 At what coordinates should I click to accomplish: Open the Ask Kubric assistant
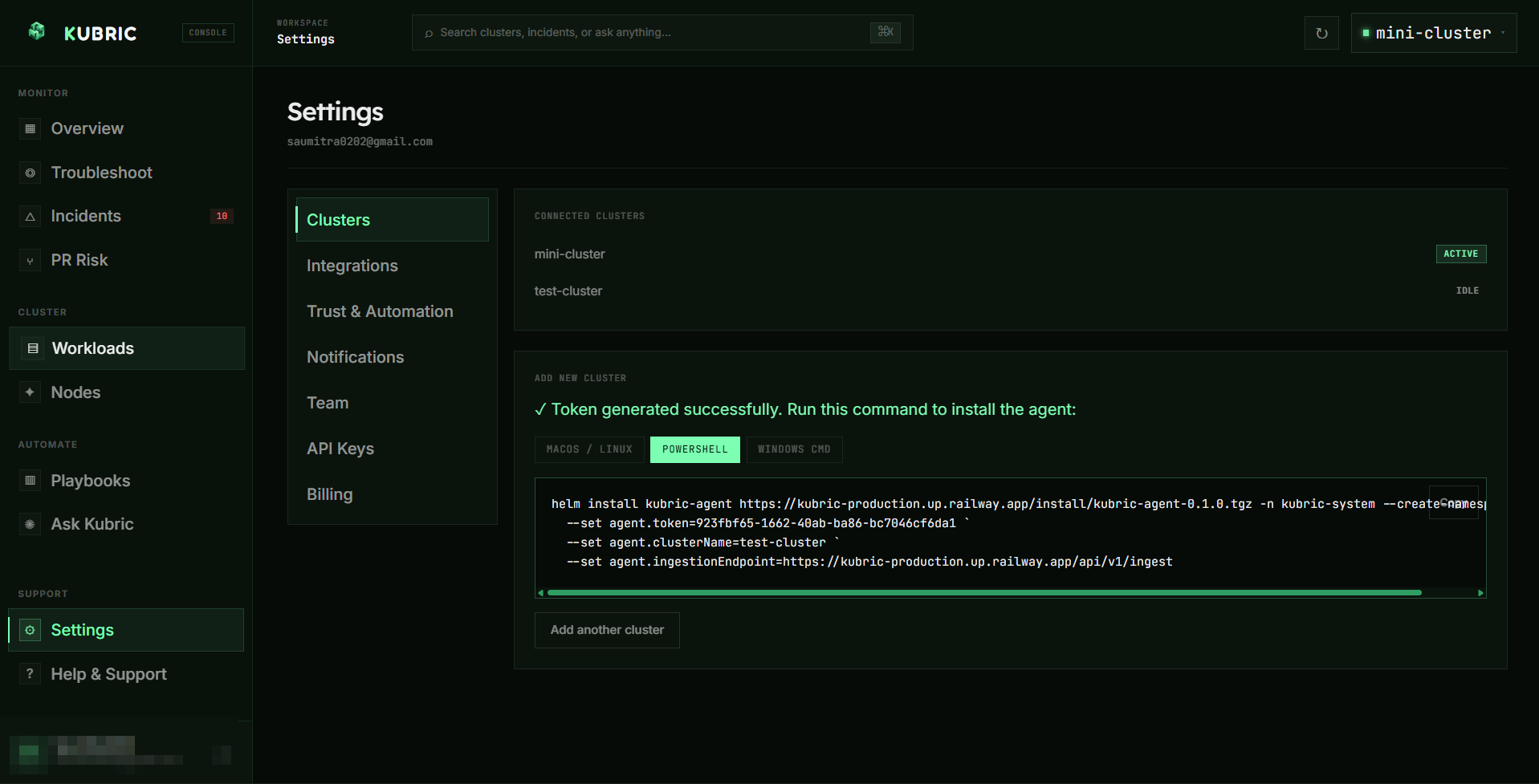click(127, 524)
